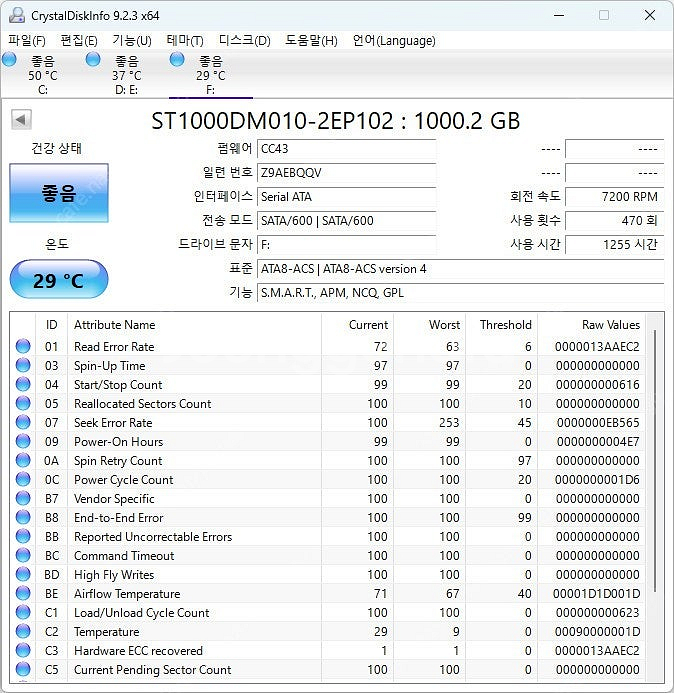The image size is (674, 693).
Task: Click the drive letter field F:
Action: 347,244
